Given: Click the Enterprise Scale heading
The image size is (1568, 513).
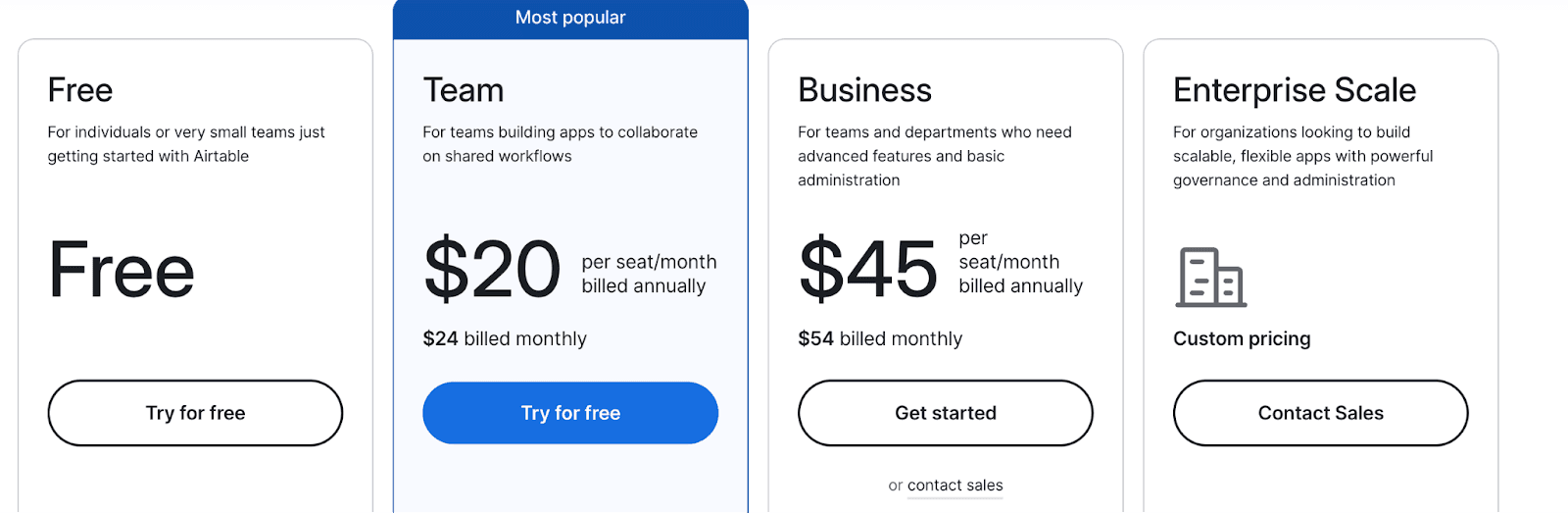Looking at the screenshot, I should point(1294,90).
